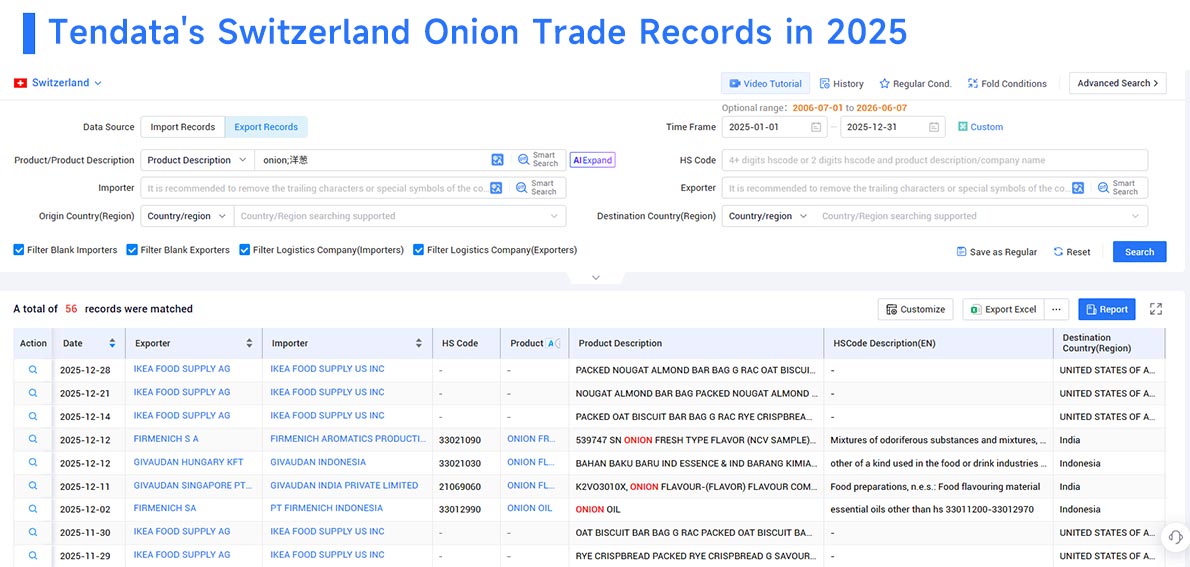Open importer PT FIRMENICH INDONESIA link
Viewport: 1190px width, 567px height.
(326, 508)
